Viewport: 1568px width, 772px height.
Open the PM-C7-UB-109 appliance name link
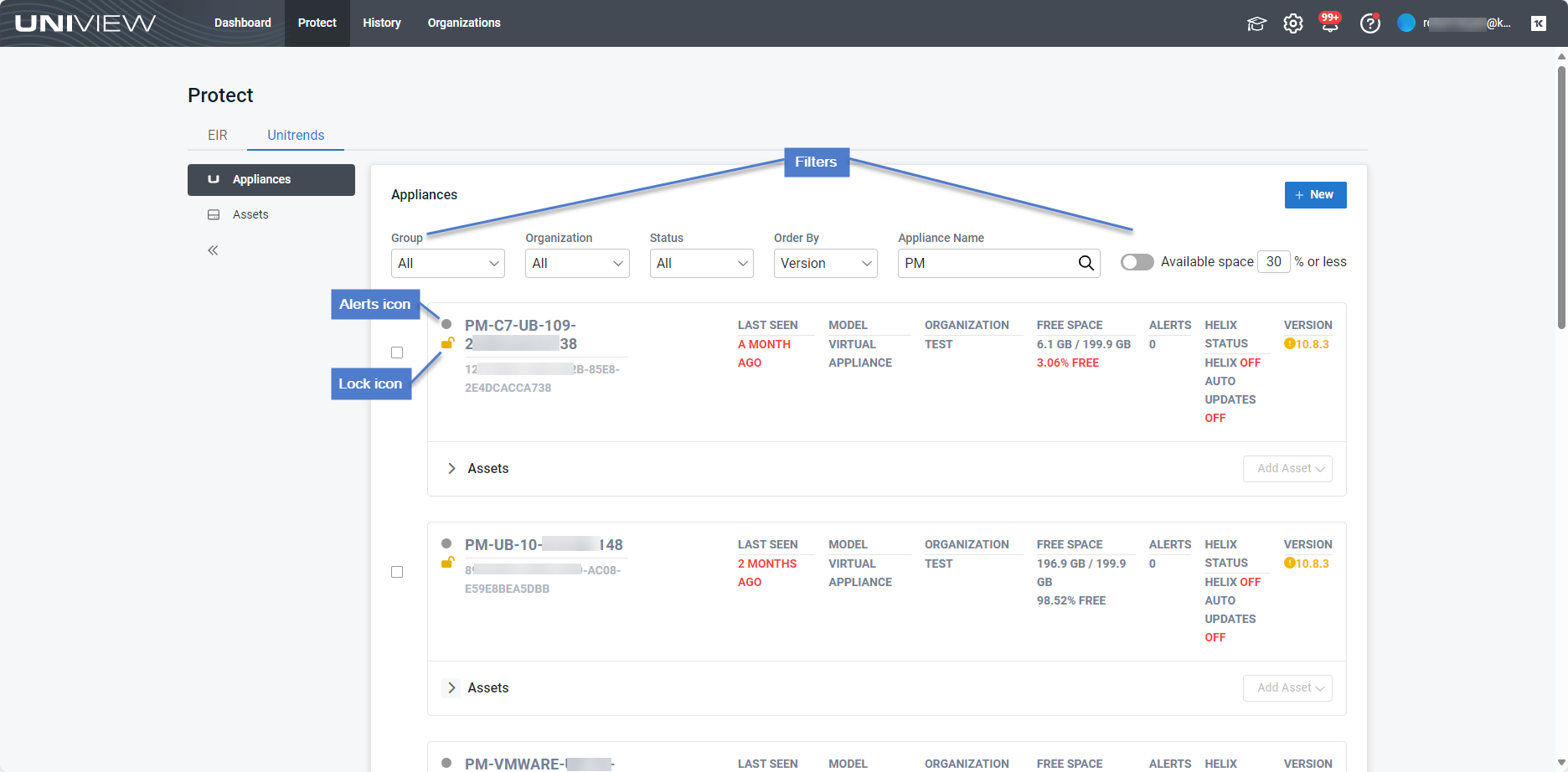click(x=520, y=335)
